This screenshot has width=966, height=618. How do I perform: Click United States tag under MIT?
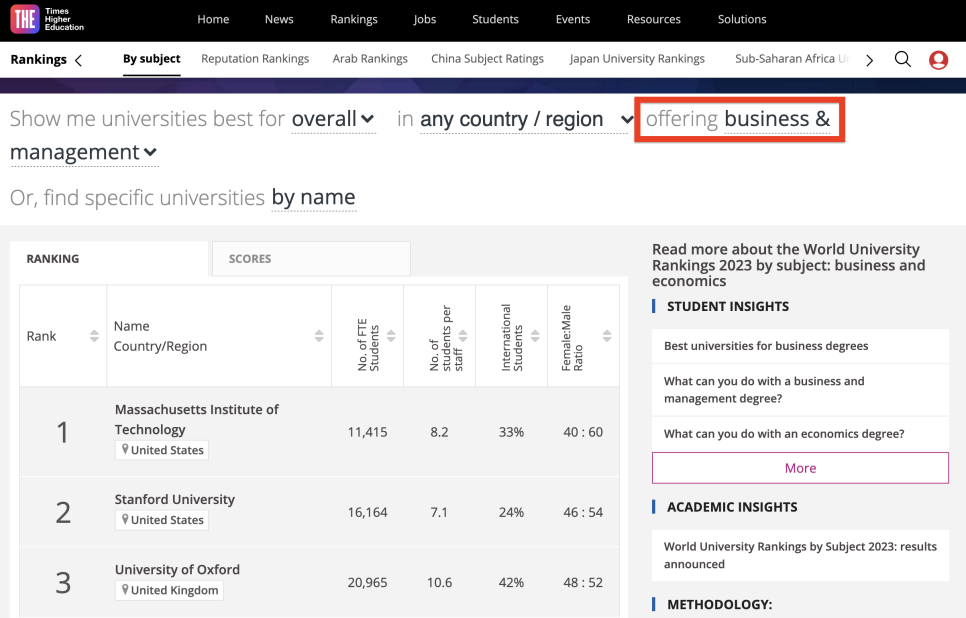coord(162,450)
